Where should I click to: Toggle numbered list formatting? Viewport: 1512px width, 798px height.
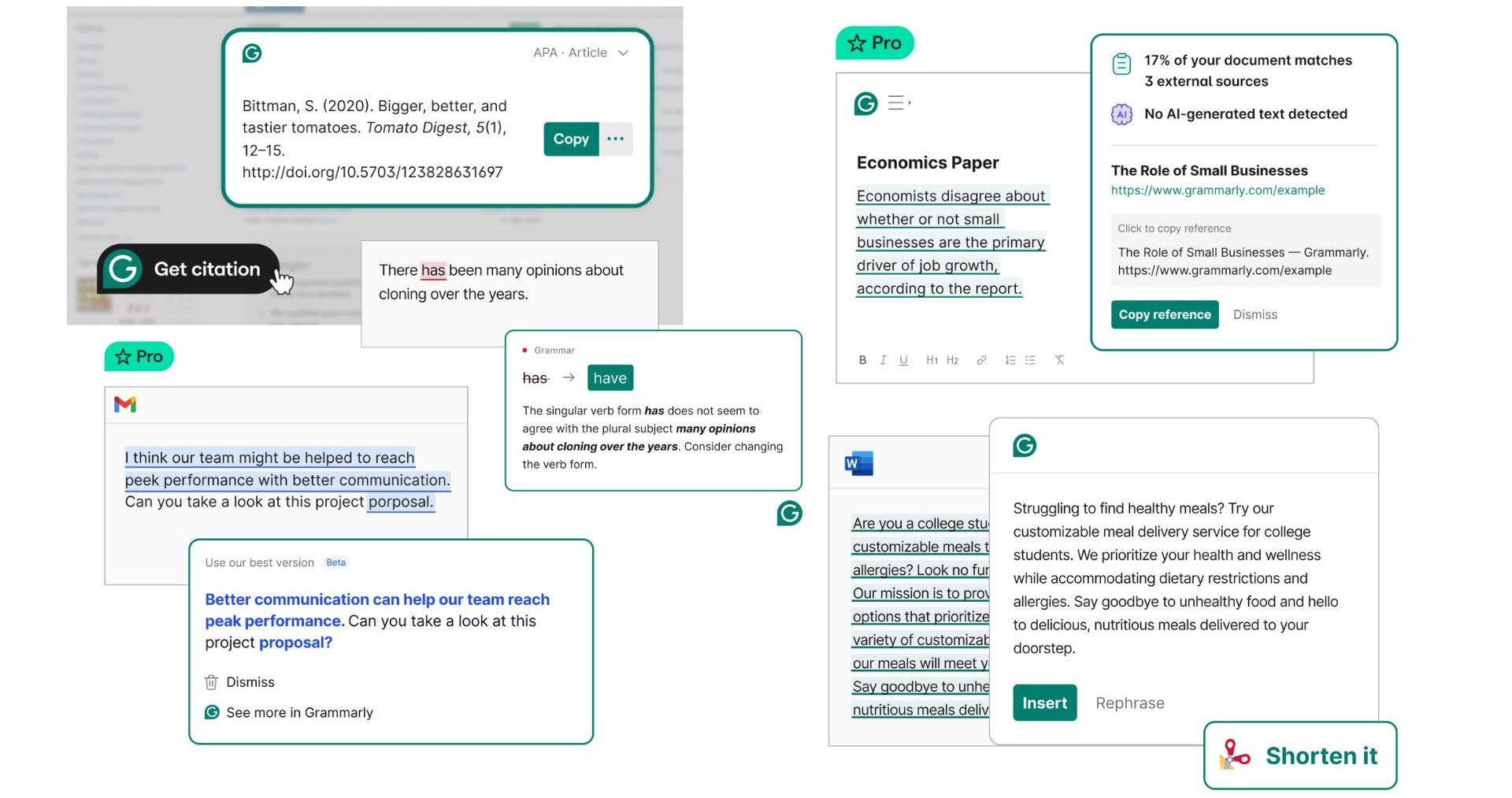(1010, 360)
